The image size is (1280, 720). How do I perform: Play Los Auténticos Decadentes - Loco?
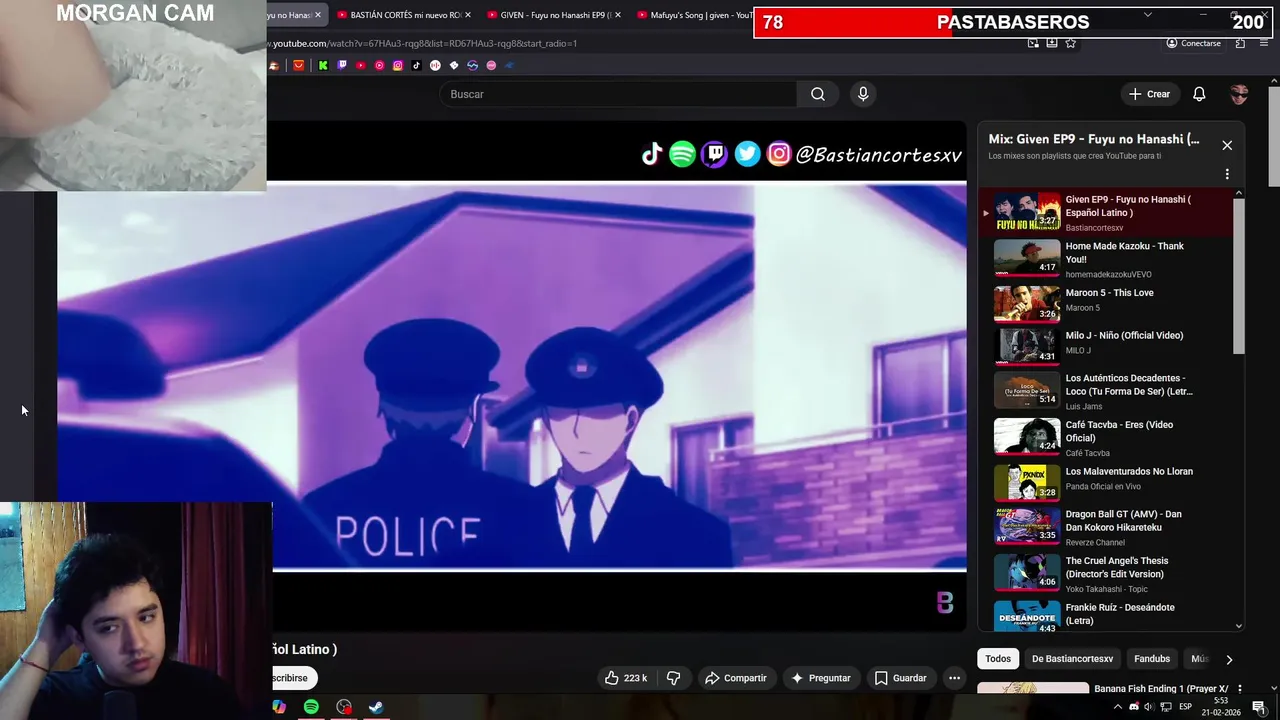point(1110,391)
